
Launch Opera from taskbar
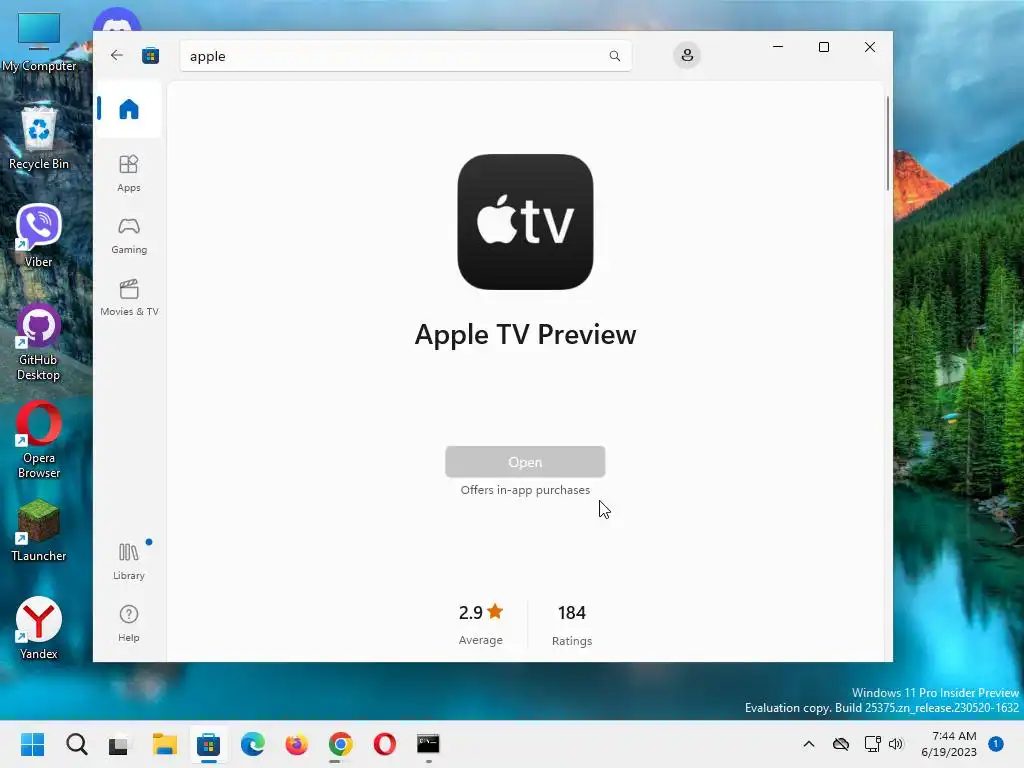click(x=385, y=744)
